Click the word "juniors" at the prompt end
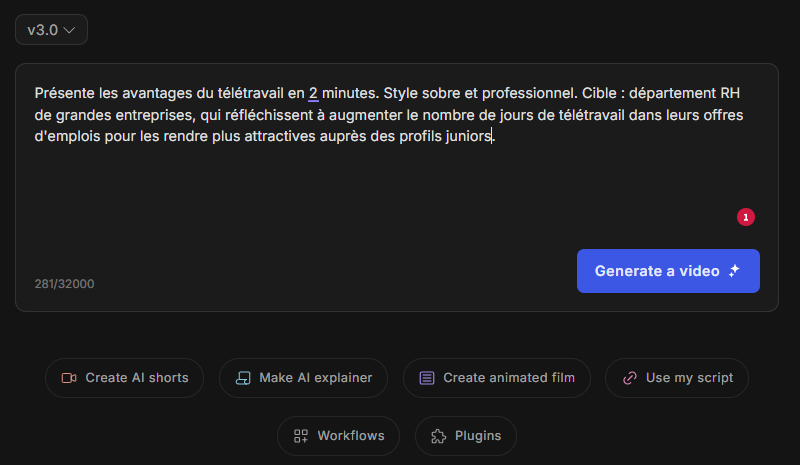 point(468,136)
